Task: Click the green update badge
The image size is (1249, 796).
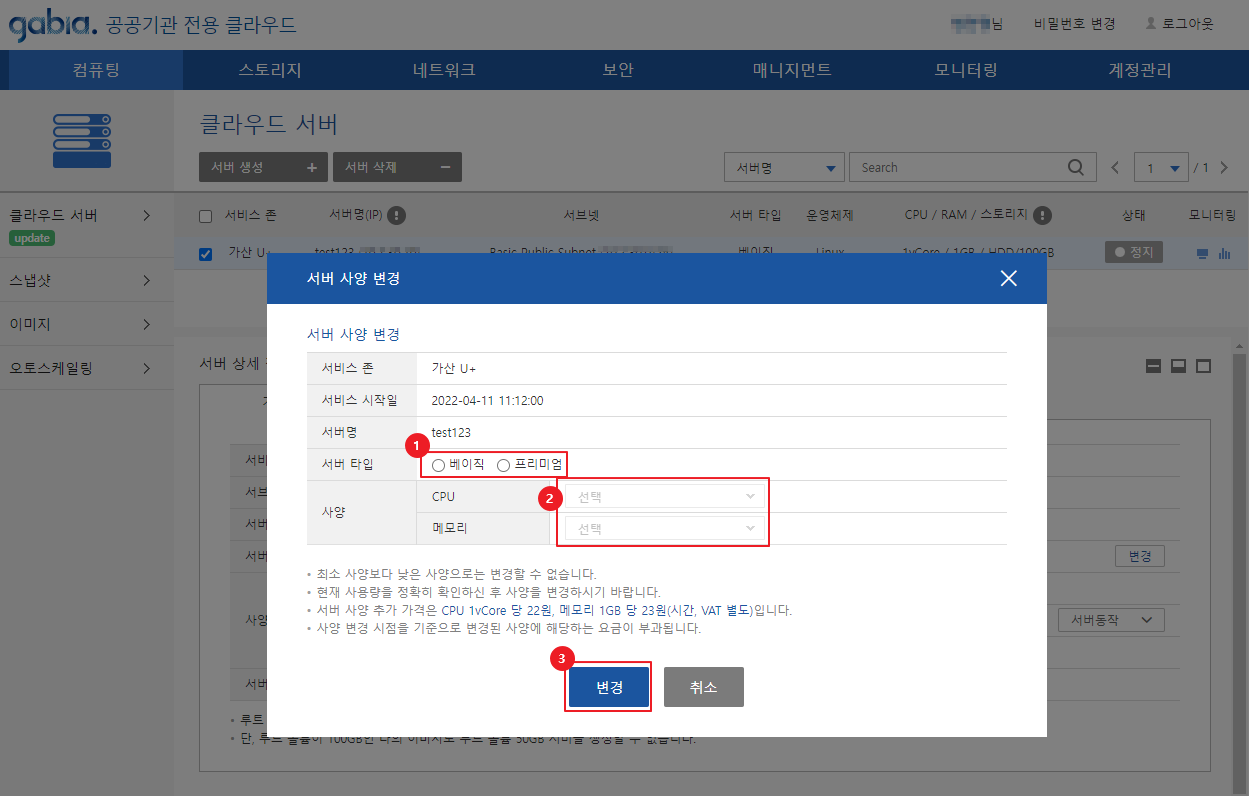Action: pyautogui.click(x=32, y=239)
